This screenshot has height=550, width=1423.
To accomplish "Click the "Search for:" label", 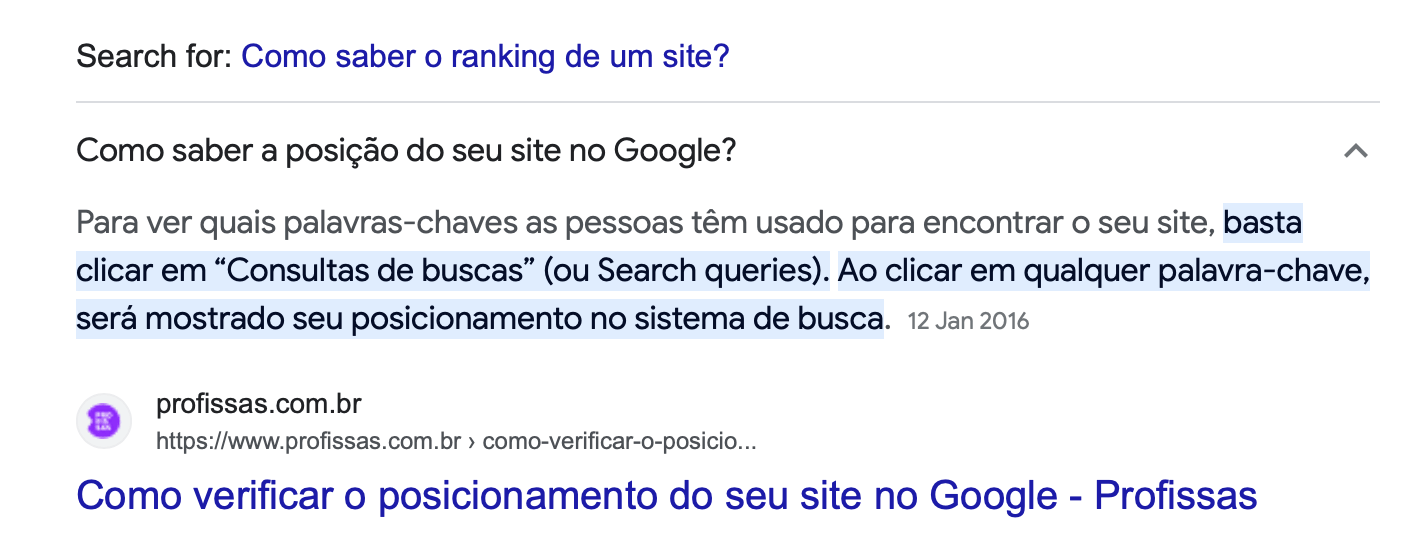I will 153,56.
